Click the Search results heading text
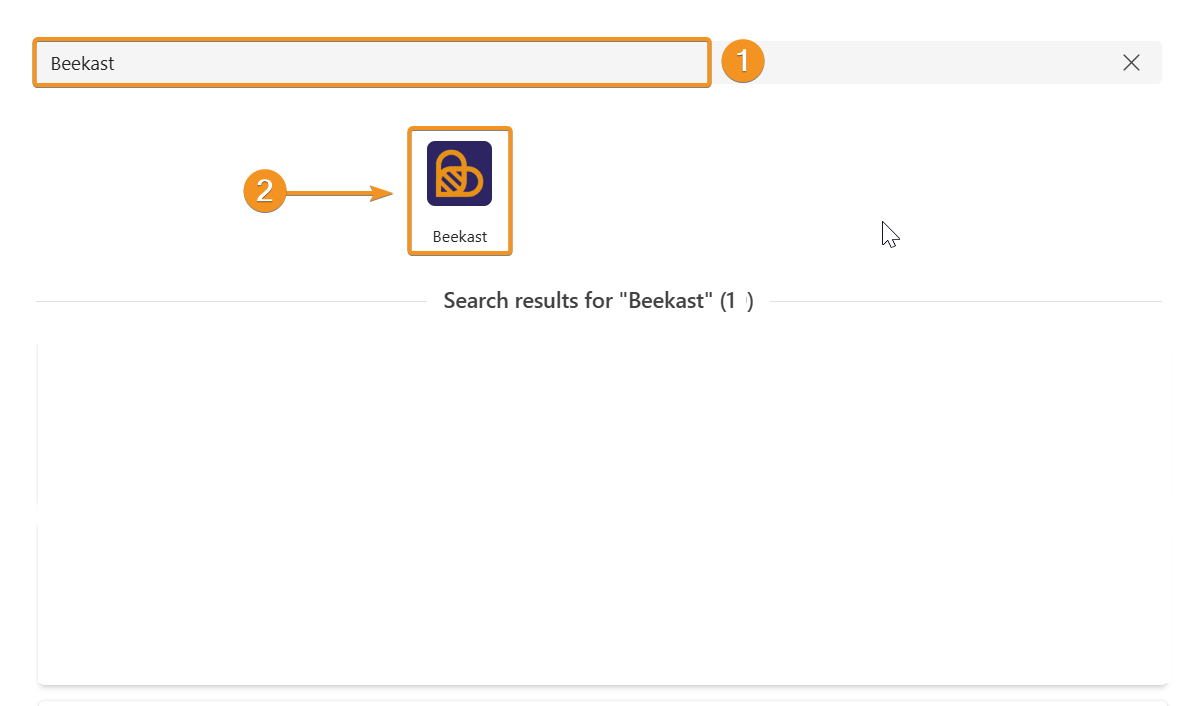Viewport: 1195px width, 706px height. click(x=598, y=300)
